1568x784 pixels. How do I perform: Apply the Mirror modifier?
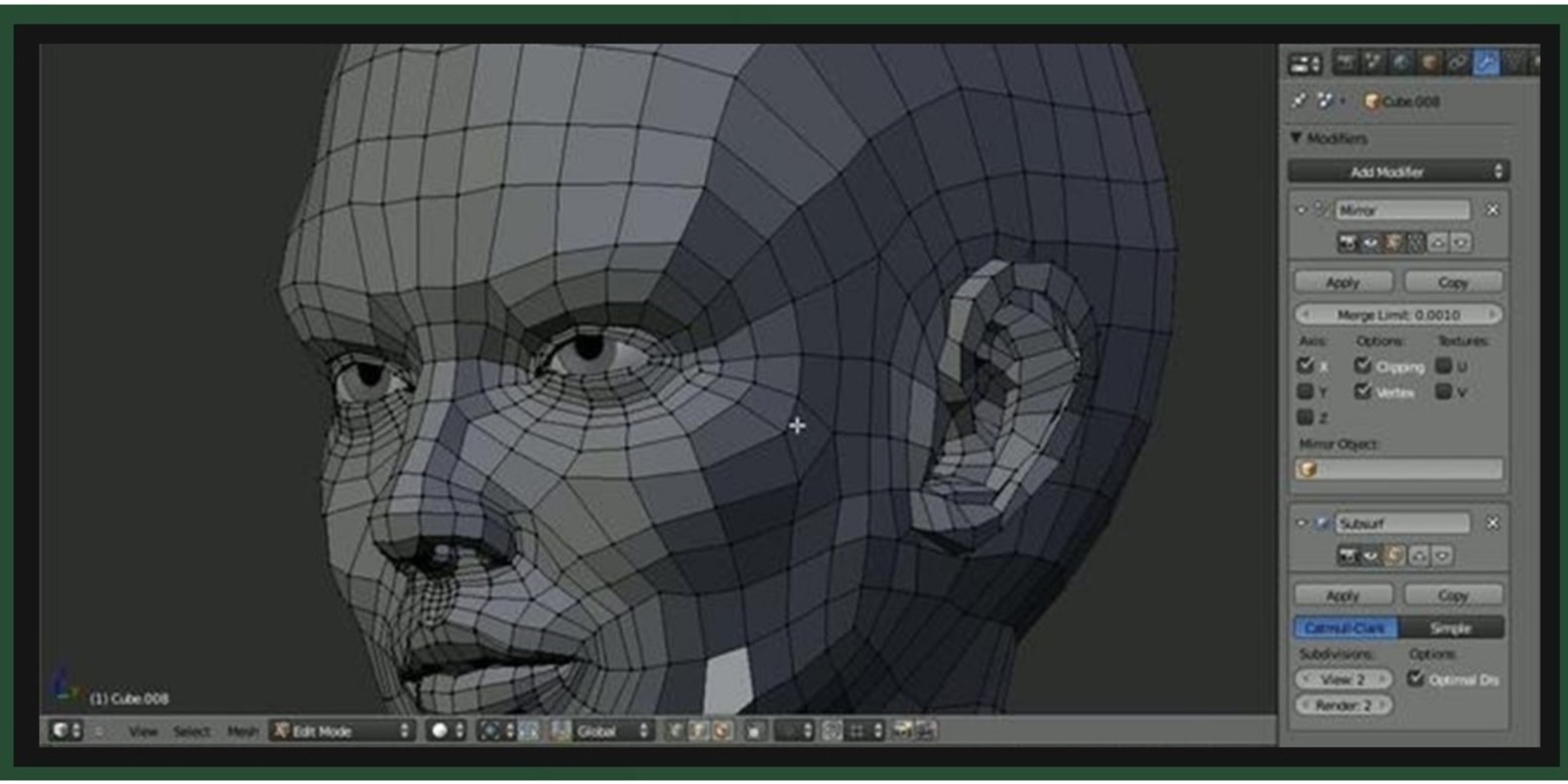pos(1342,283)
